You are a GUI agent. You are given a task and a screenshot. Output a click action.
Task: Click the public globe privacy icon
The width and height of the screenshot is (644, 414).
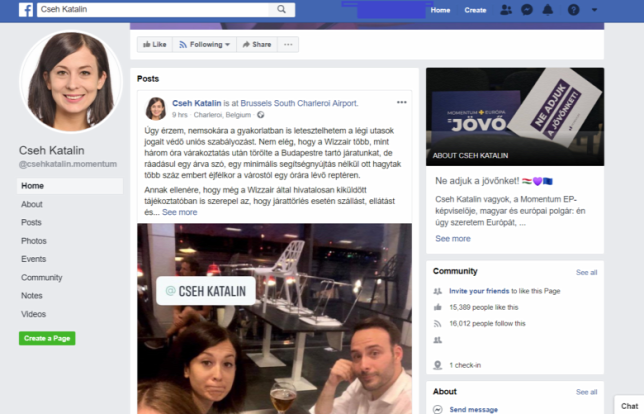[261, 115]
